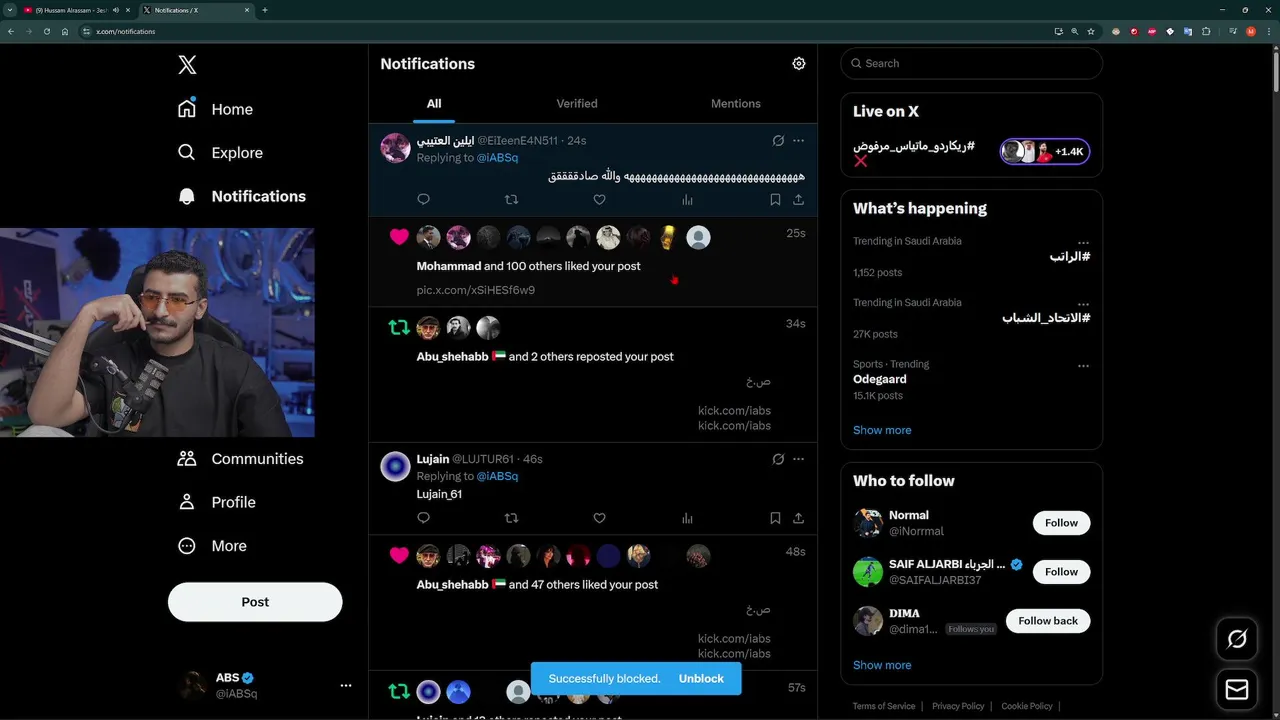1280x720 pixels.
Task: Follow back DIMA
Action: point(1048,621)
